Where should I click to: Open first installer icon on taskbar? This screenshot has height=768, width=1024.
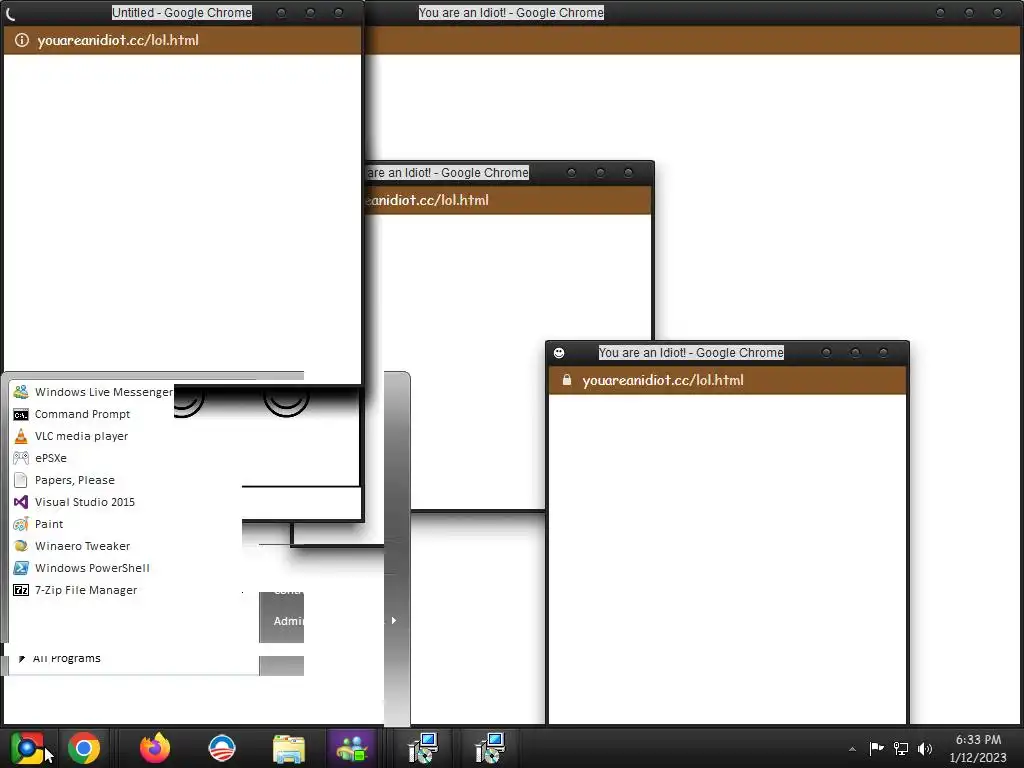point(423,748)
